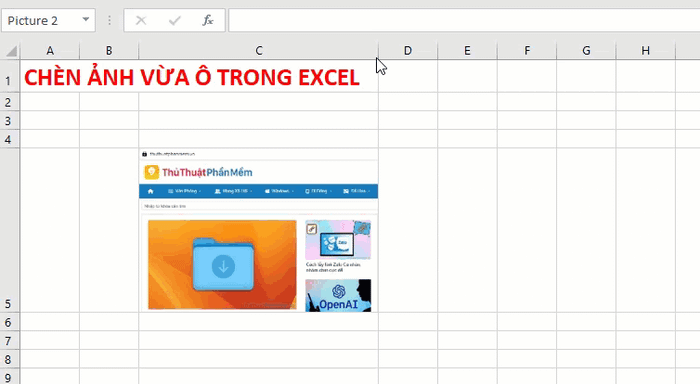
Task: Select column A header
Action: (x=50, y=51)
